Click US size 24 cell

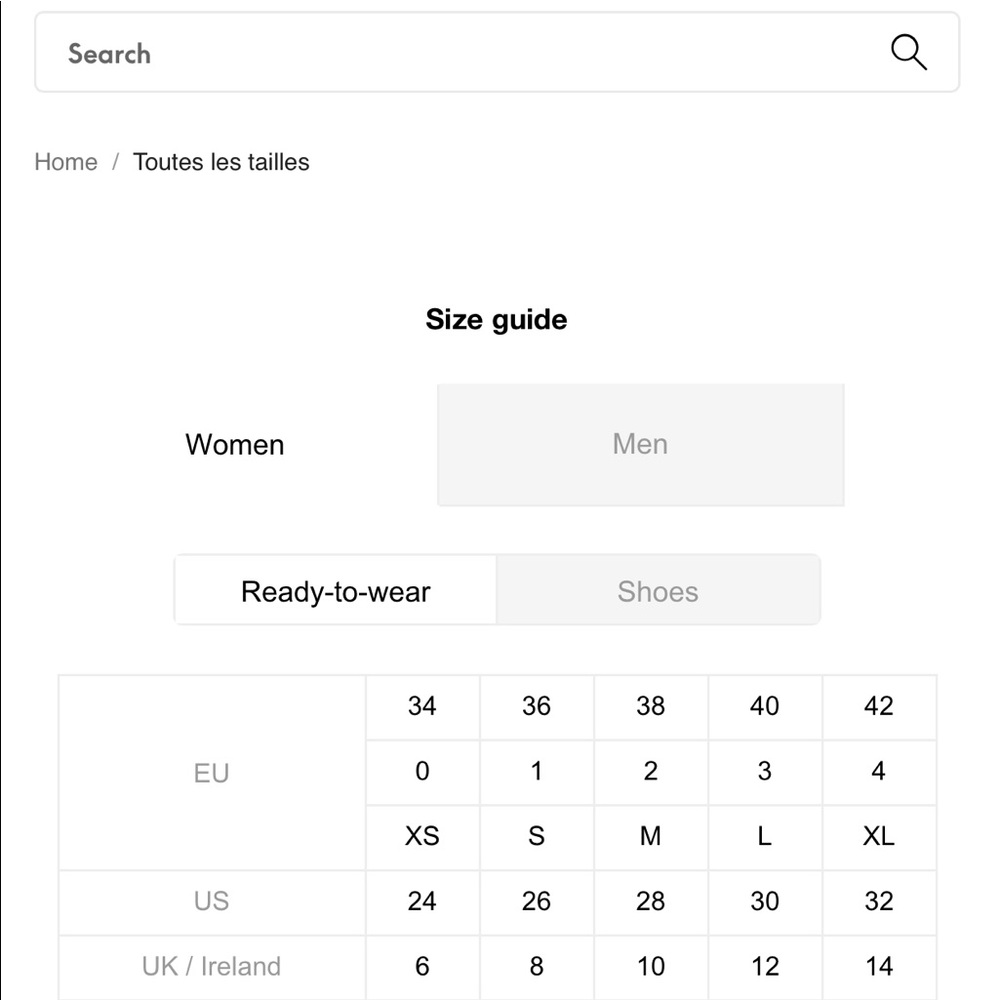[x=422, y=902]
